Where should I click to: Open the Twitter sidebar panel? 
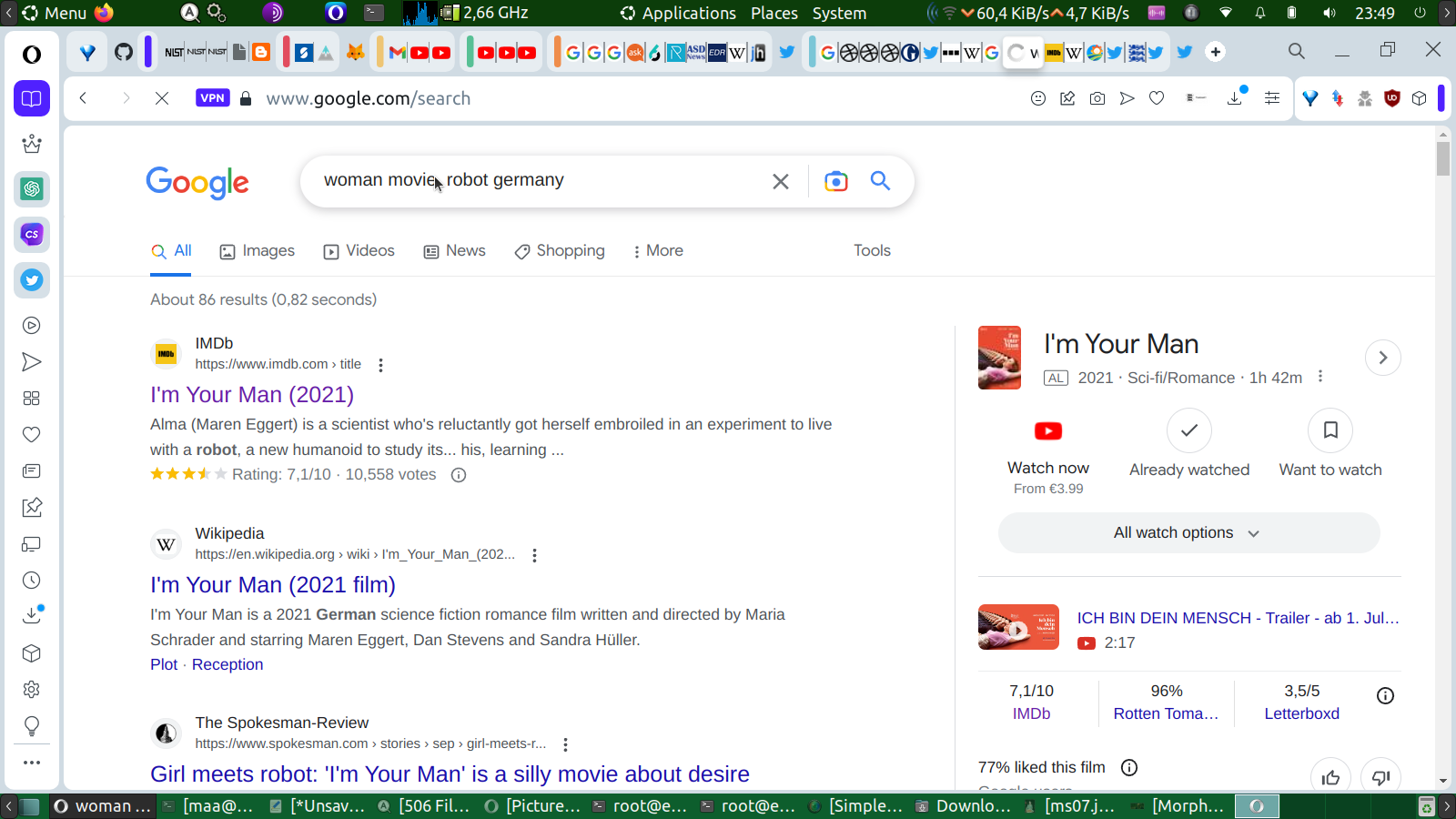32,280
